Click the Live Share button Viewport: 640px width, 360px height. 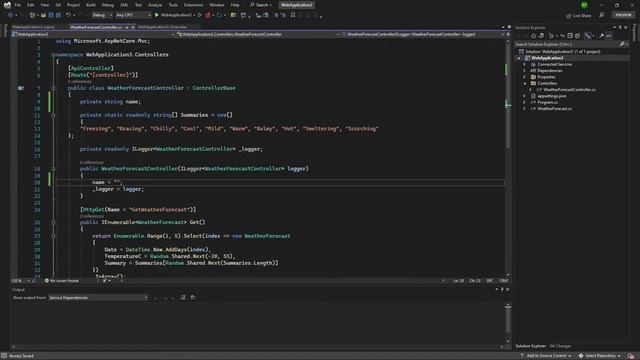click(579, 16)
